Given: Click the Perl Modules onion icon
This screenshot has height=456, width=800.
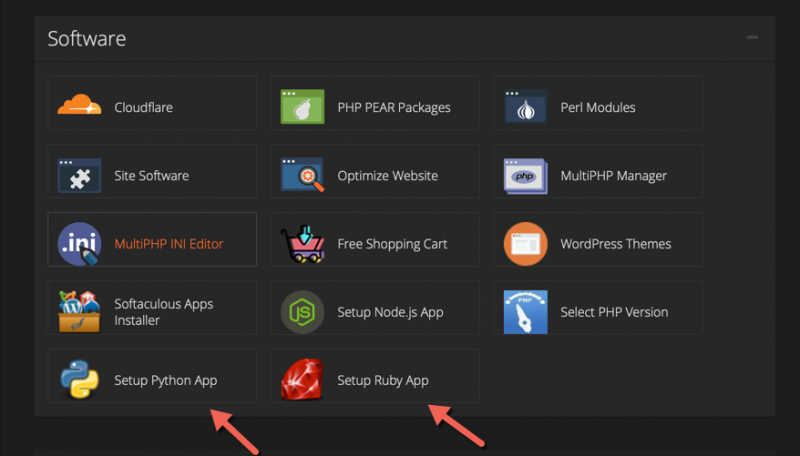Looking at the screenshot, I should pos(526,107).
